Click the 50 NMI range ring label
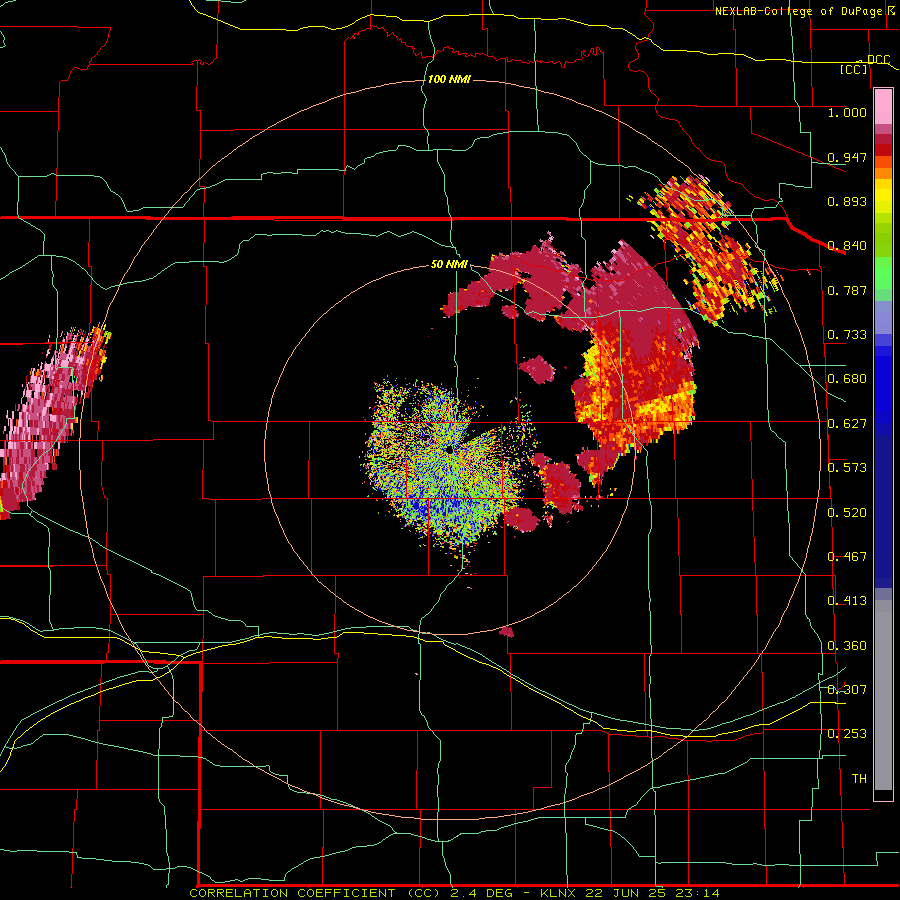Viewport: 900px width, 900px height. click(449, 265)
